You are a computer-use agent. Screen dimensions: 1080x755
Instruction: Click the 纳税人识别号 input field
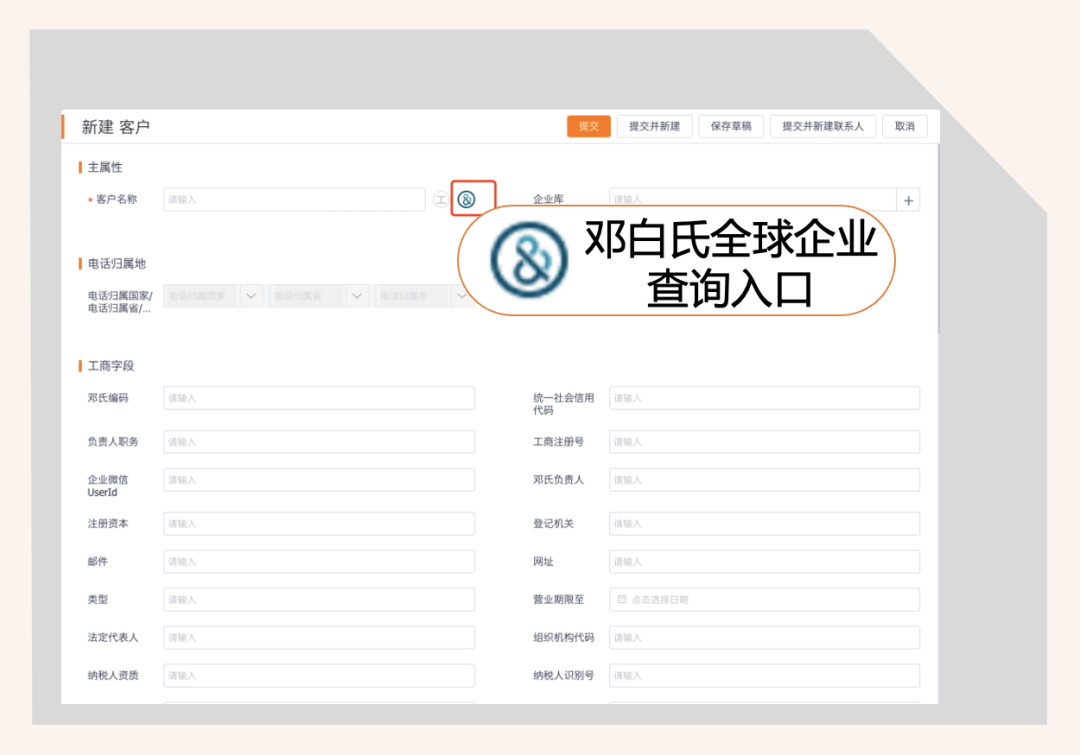[x=765, y=675]
